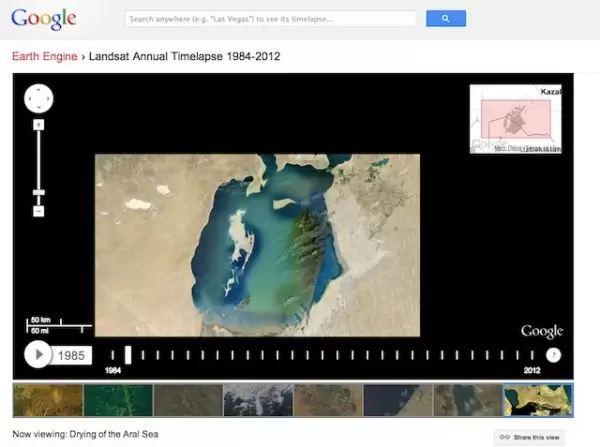Screen dimensions: 600x447
Task: Open the help question mark icon
Action: pos(553,354)
